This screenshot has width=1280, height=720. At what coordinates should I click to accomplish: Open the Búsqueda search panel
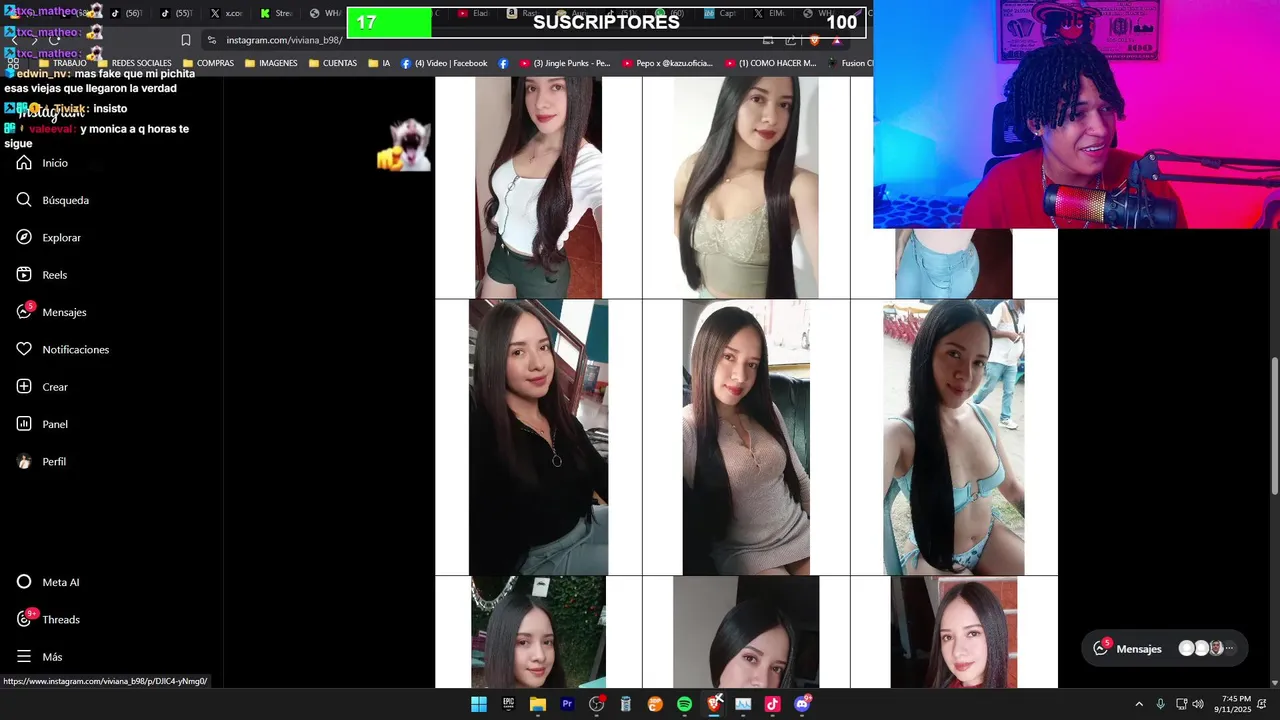coord(53,200)
